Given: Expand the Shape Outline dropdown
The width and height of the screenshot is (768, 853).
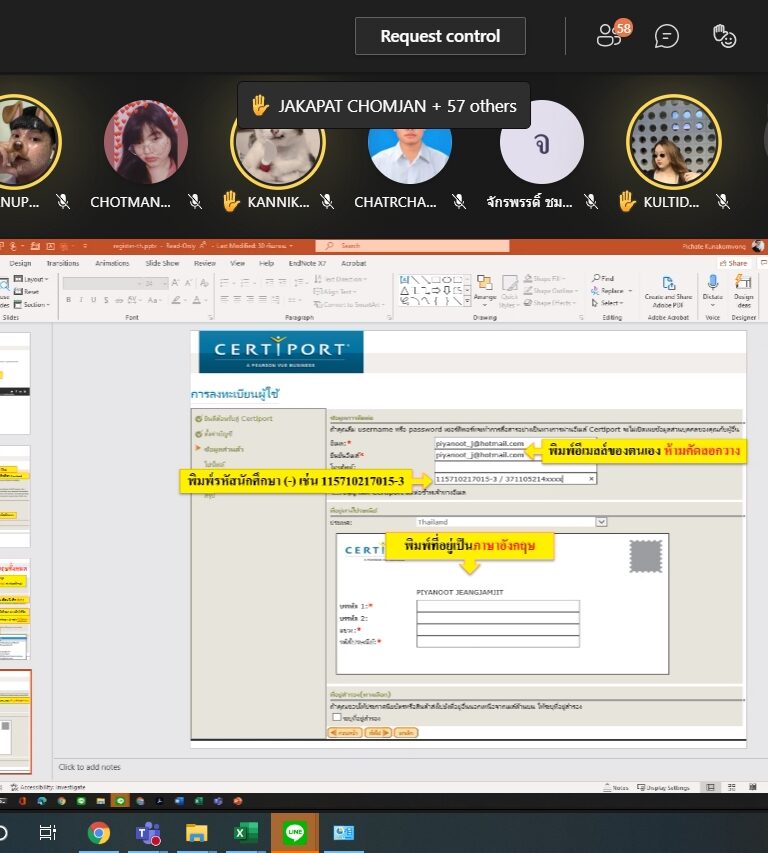Looking at the screenshot, I should click(x=551, y=290).
